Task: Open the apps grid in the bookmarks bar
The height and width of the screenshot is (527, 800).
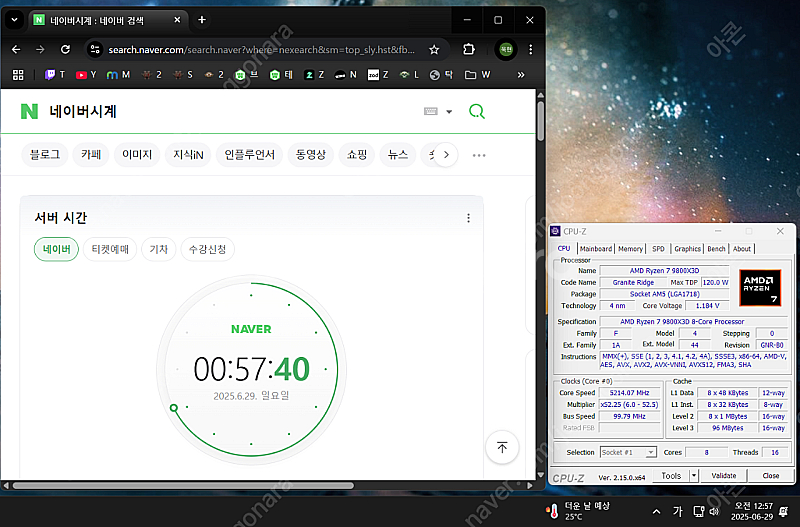Action: point(18,75)
